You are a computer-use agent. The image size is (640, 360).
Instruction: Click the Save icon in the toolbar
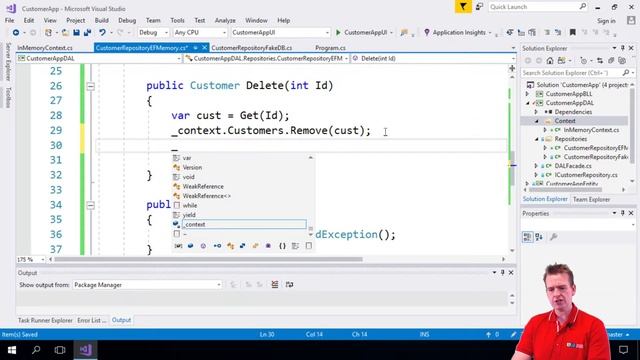point(76,32)
